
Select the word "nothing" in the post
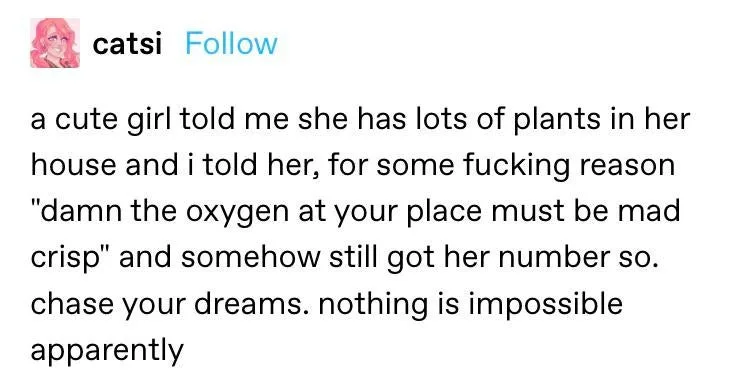click(373, 305)
